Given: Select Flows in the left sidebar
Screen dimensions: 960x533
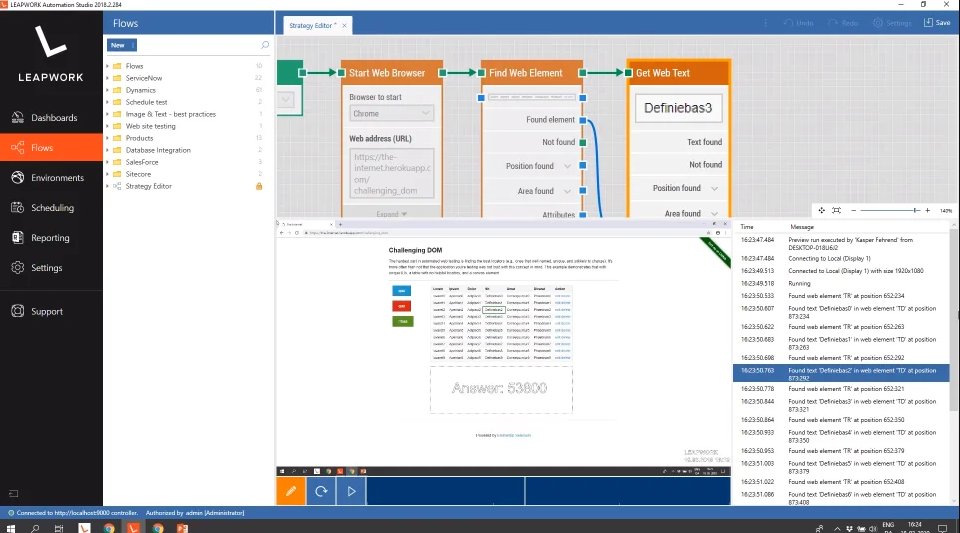Looking at the screenshot, I should click(51, 147).
